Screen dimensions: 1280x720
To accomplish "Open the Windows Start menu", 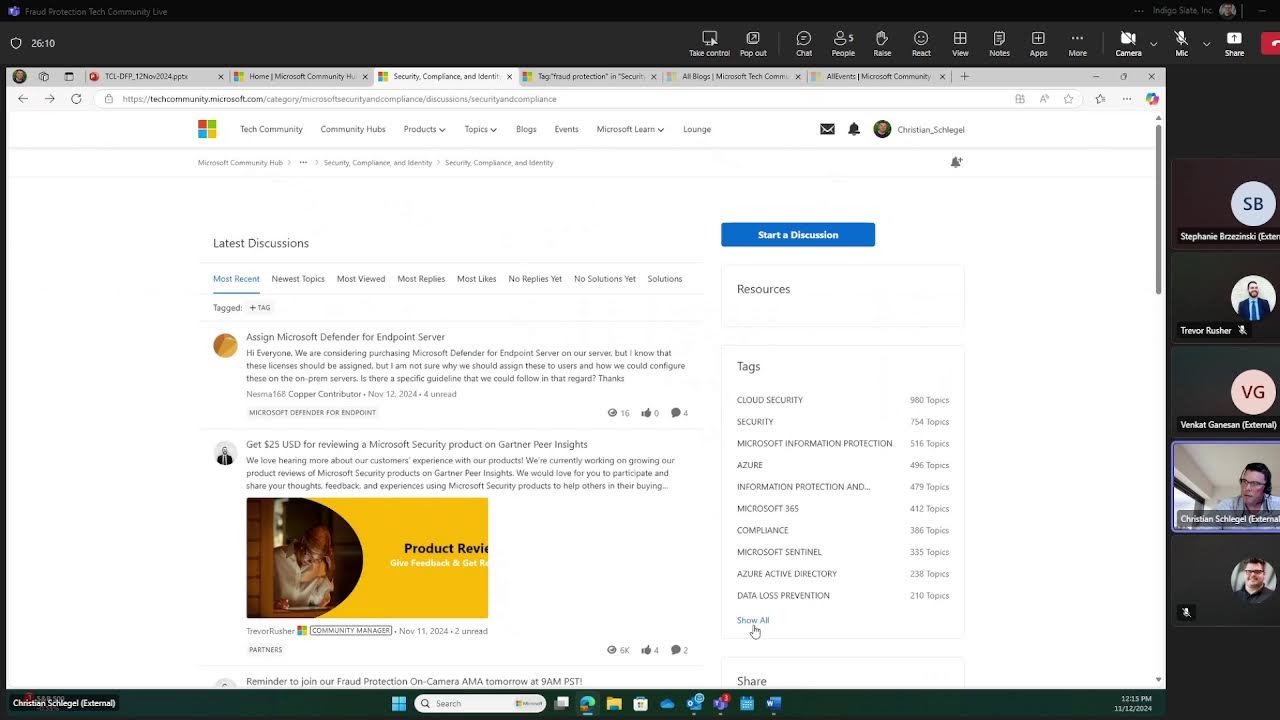I will click(399, 703).
